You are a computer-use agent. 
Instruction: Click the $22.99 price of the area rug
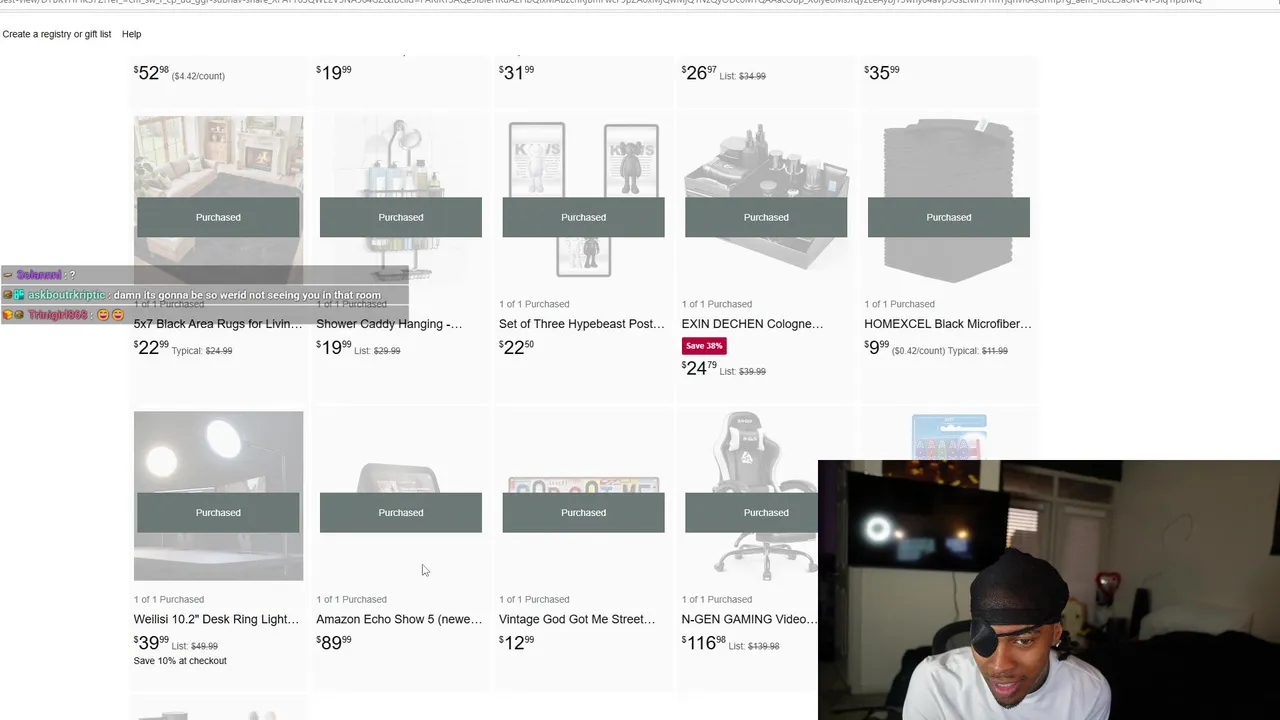coord(151,347)
